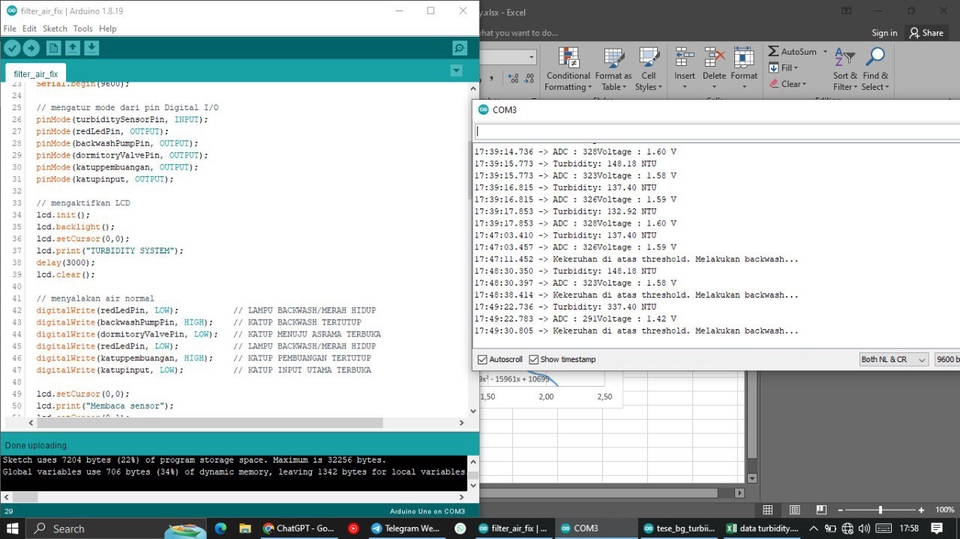This screenshot has height=539, width=960.
Task: Click scroll-right arrow in Excel horizontal scrollbar
Action: [739, 492]
